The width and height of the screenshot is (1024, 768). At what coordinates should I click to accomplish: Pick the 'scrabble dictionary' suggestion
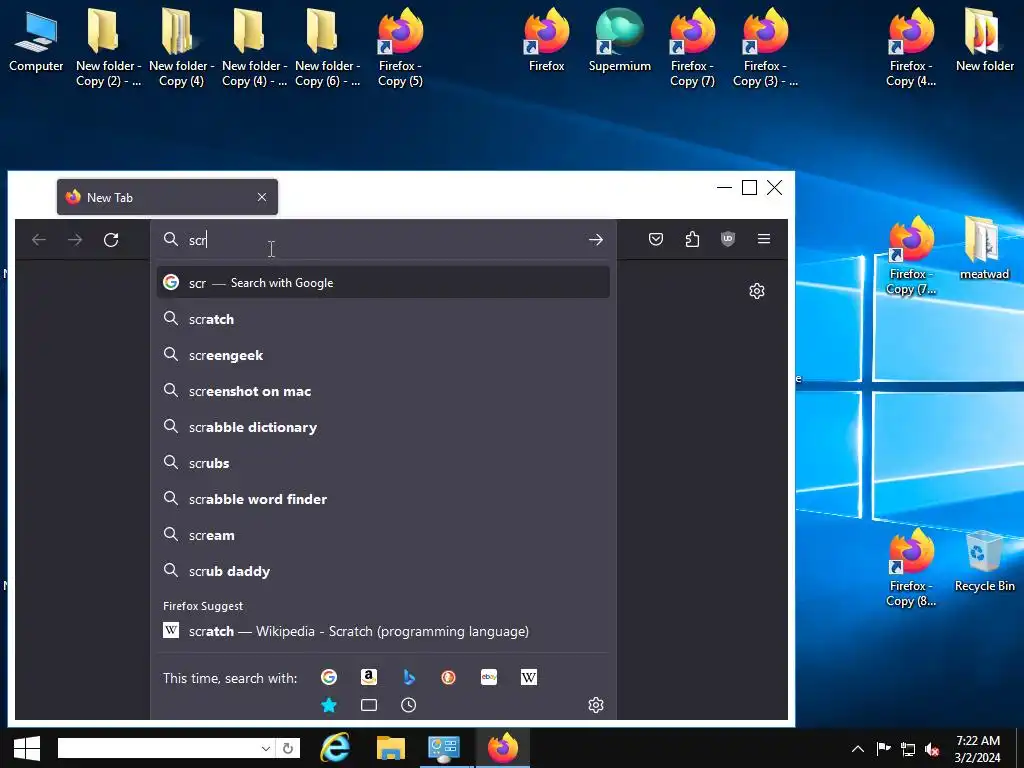tap(383, 427)
